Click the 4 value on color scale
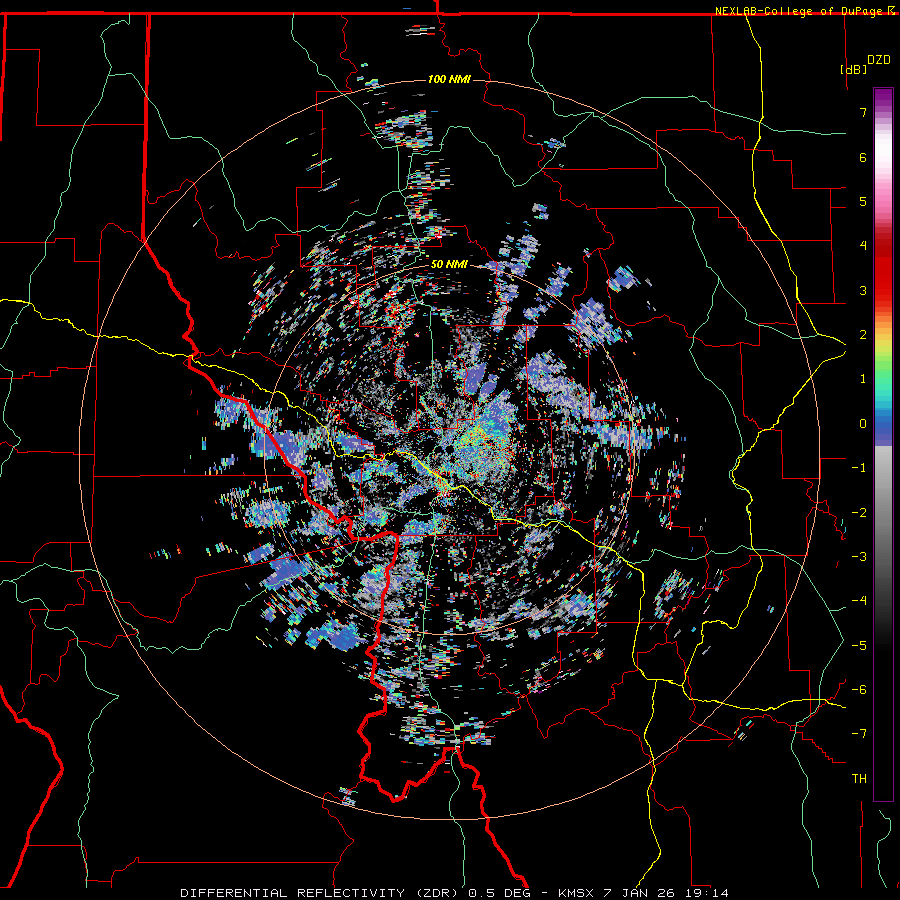Image resolution: width=900 pixels, height=900 pixels. click(x=863, y=246)
